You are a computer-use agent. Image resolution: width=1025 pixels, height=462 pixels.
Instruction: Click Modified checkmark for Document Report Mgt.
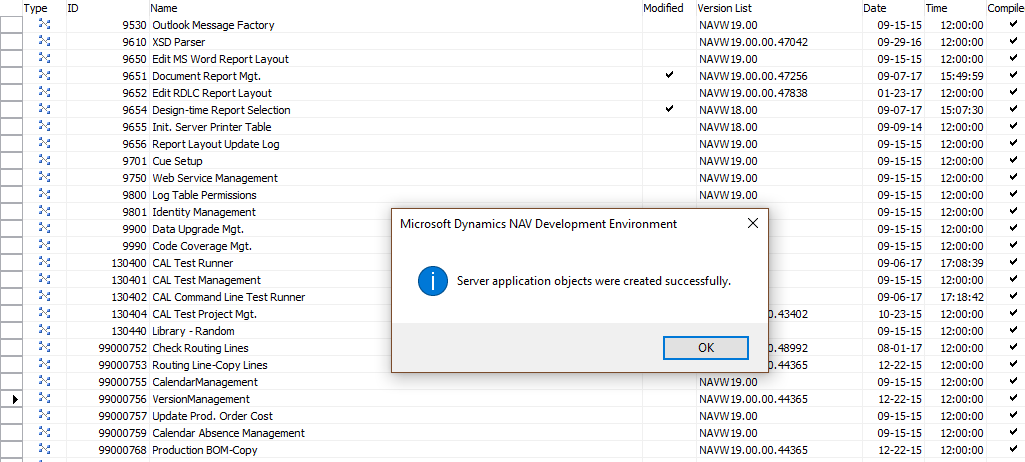669,75
